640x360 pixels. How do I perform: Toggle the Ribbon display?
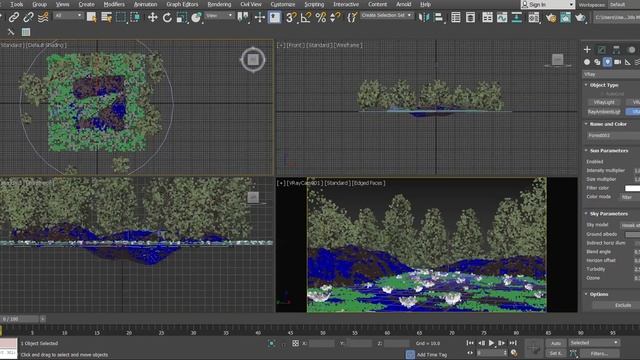tap(487, 18)
